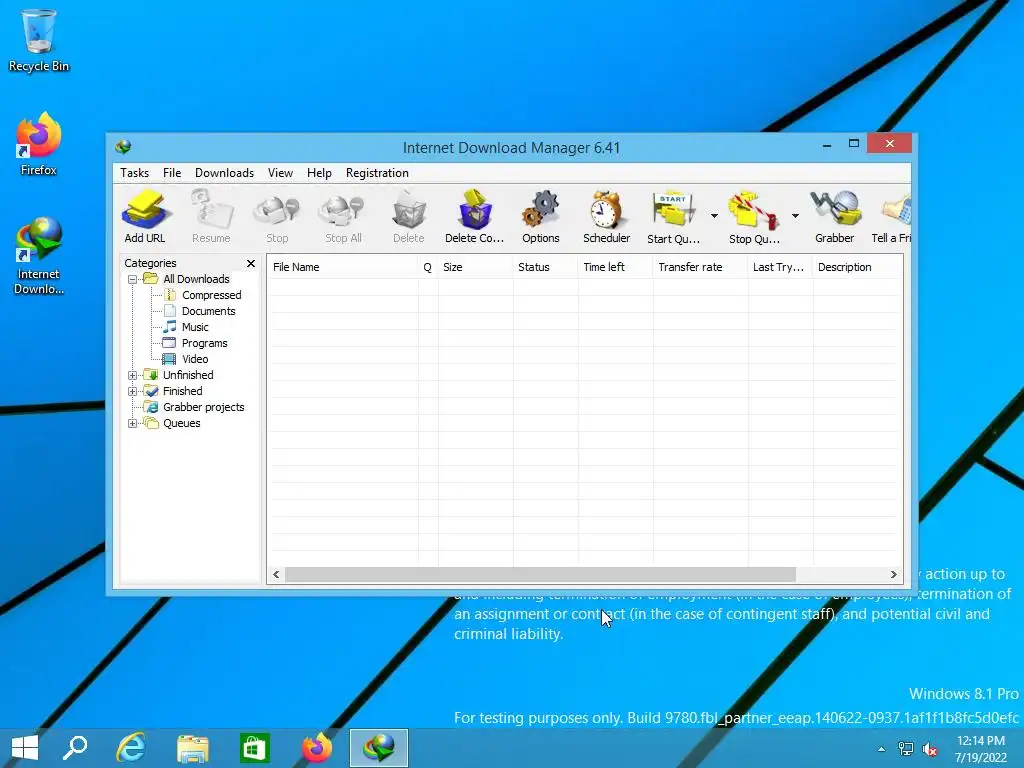Expand the Unfinished tree node
This screenshot has height=768, width=1024.
pos(133,376)
